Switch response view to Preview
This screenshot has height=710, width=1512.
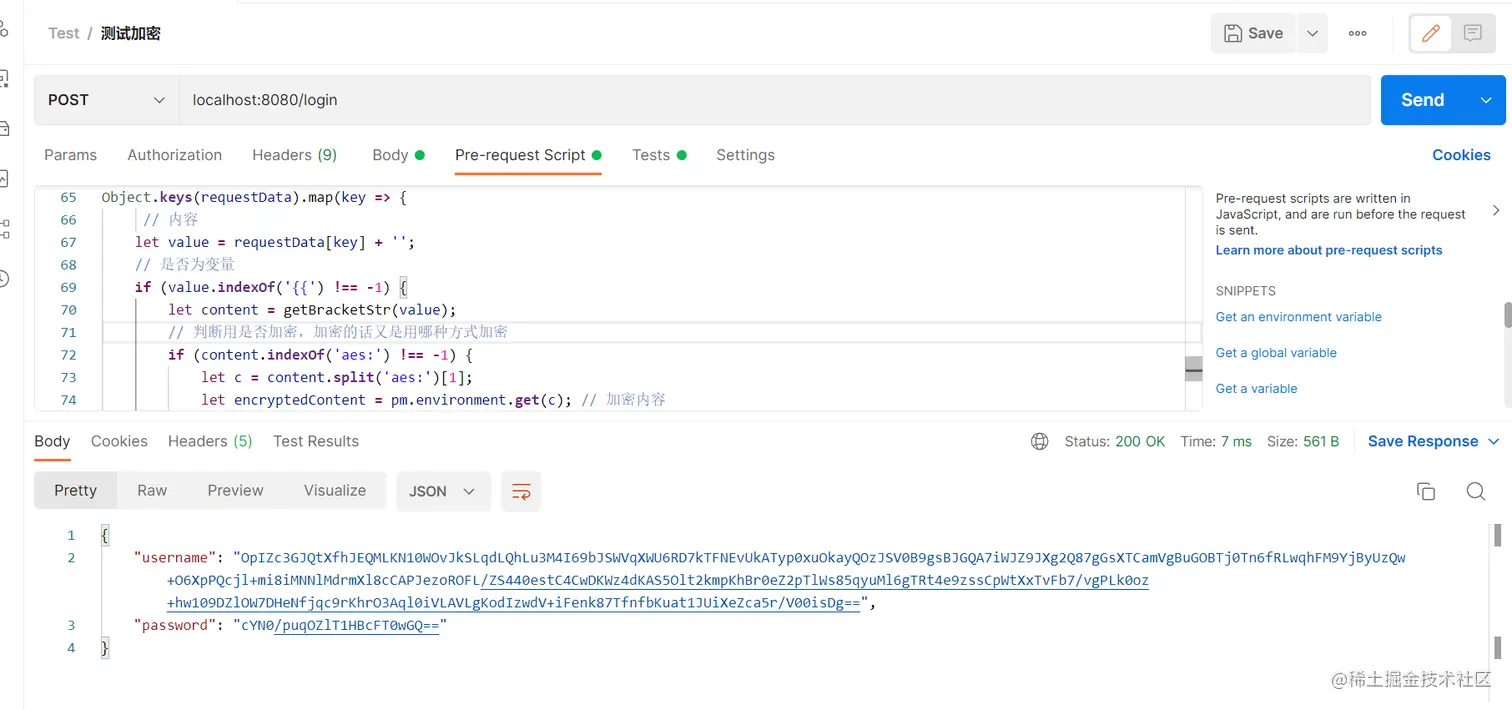coord(235,491)
